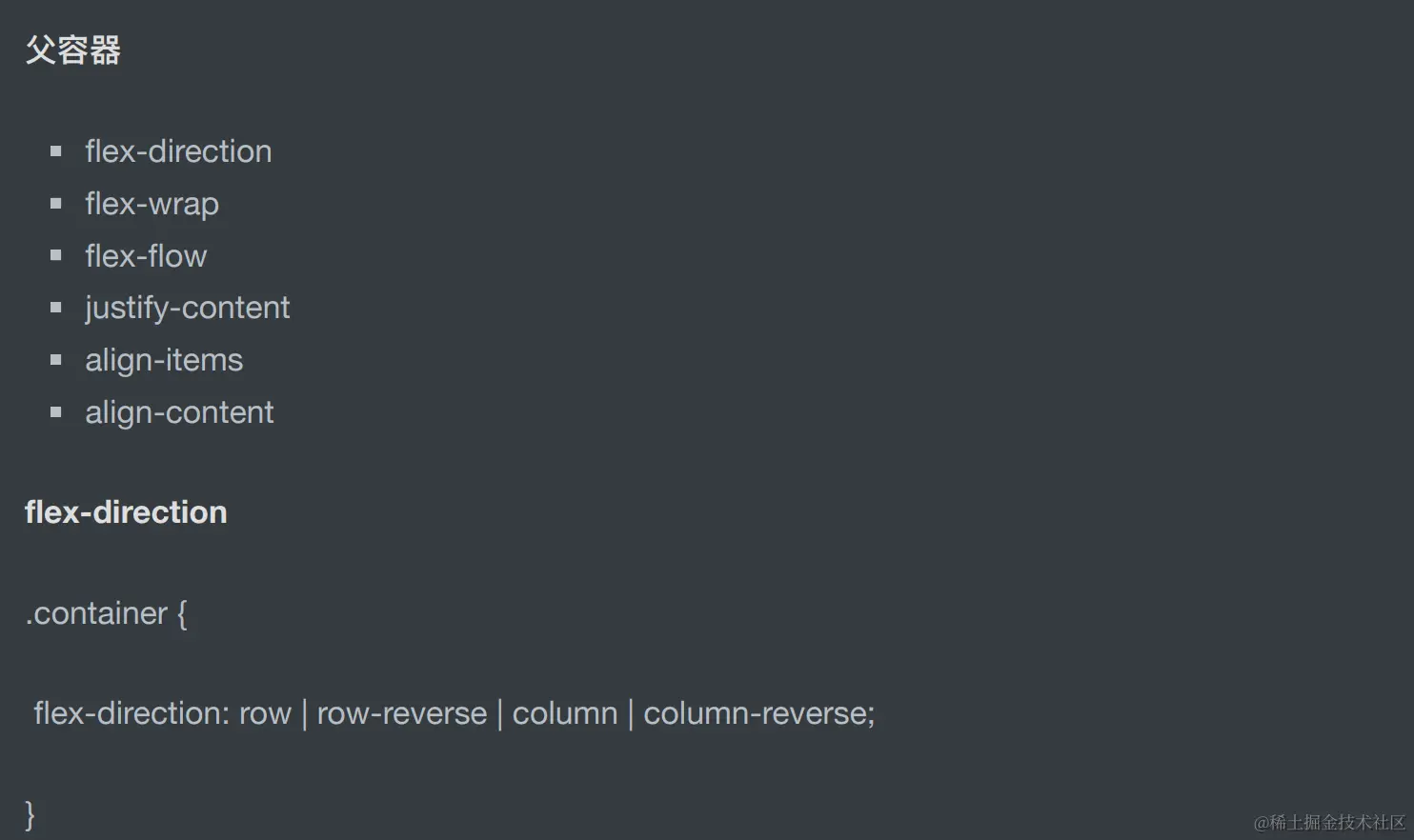Image resolution: width=1414 pixels, height=840 pixels.
Task: Click the bullet before justify-content
Action: pos(56,308)
